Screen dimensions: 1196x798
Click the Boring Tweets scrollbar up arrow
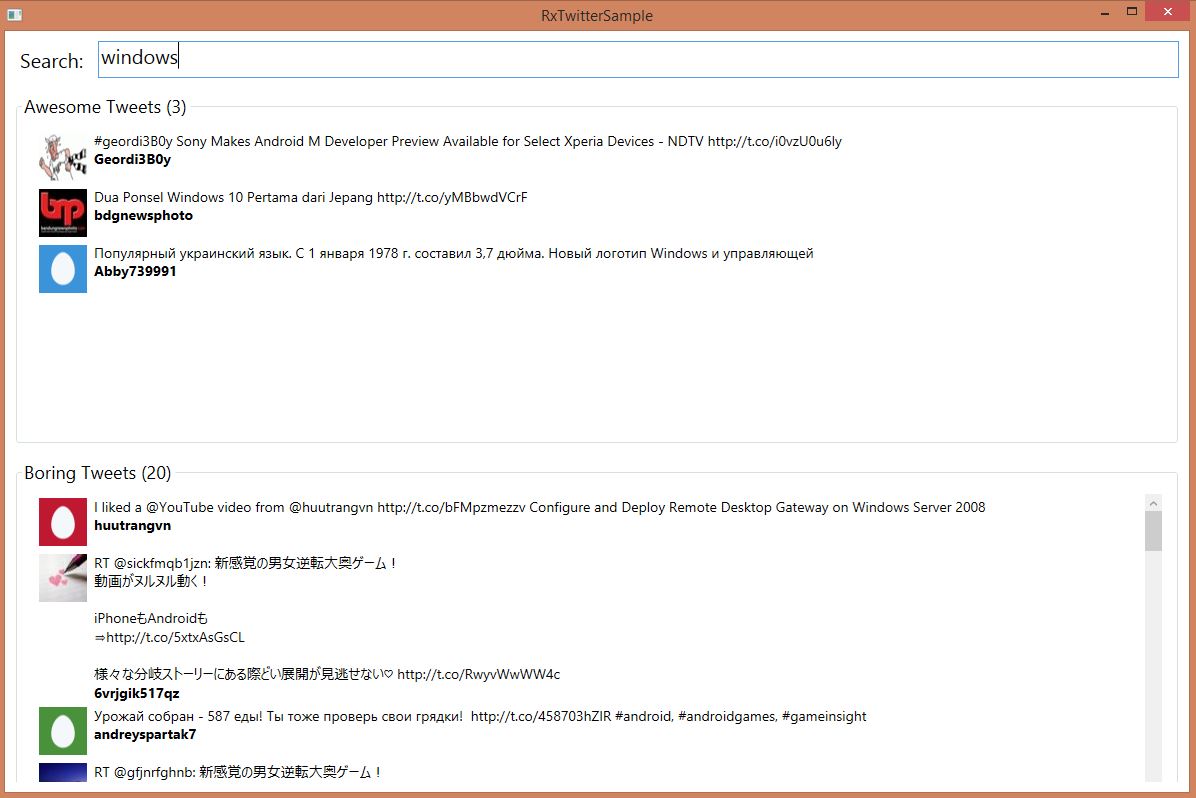1153,503
